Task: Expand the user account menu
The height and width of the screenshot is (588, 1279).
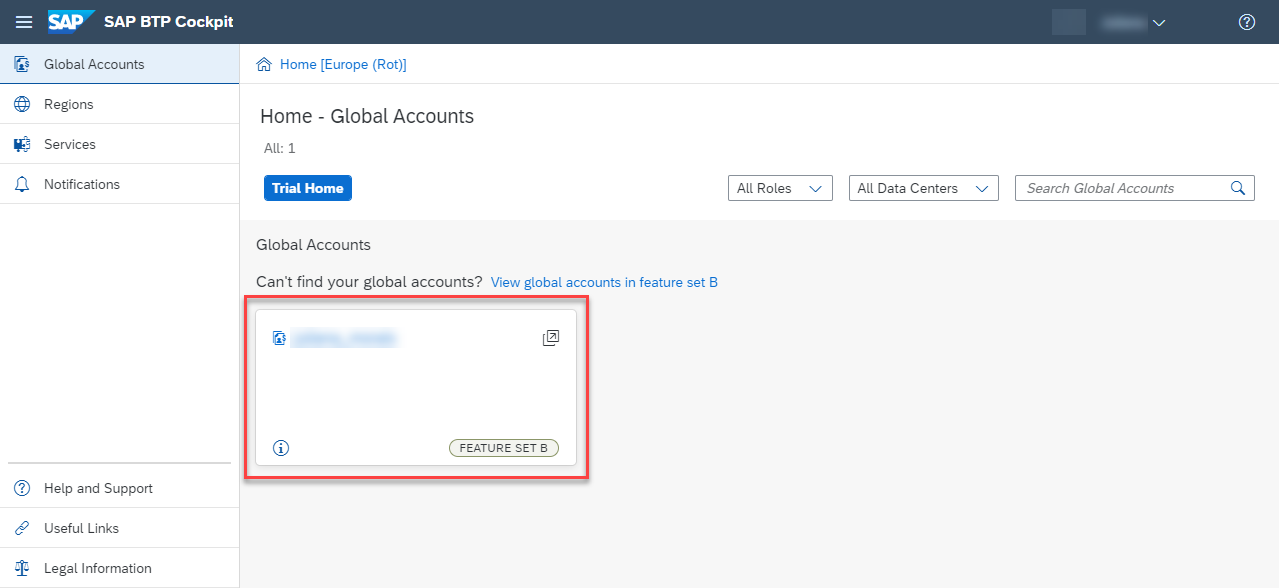Action: (x=1133, y=22)
